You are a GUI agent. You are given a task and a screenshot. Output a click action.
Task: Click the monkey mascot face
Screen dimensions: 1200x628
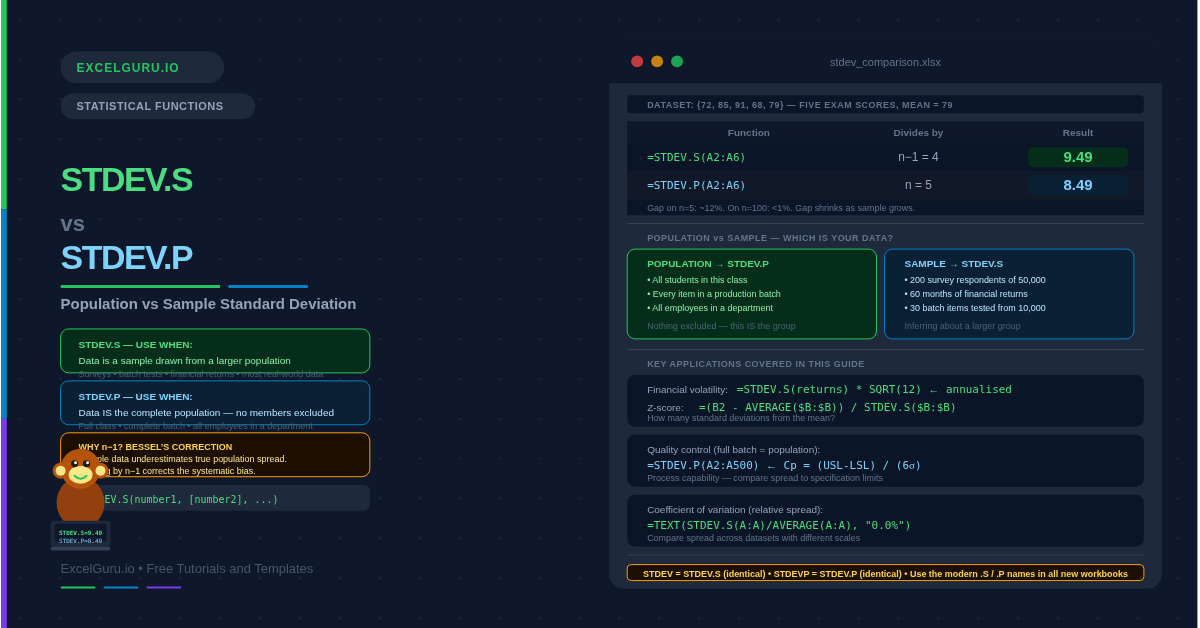(x=80, y=468)
